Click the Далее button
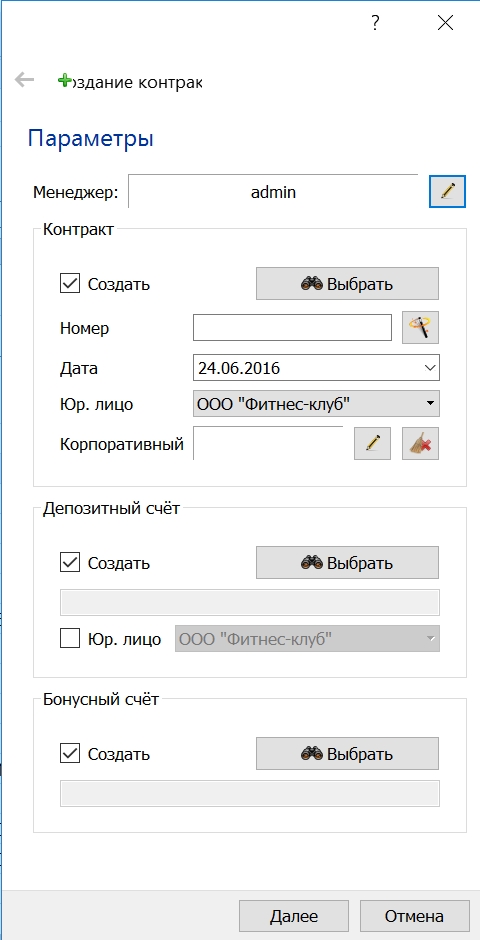Screen dimensions: 480x940 tap(294, 916)
